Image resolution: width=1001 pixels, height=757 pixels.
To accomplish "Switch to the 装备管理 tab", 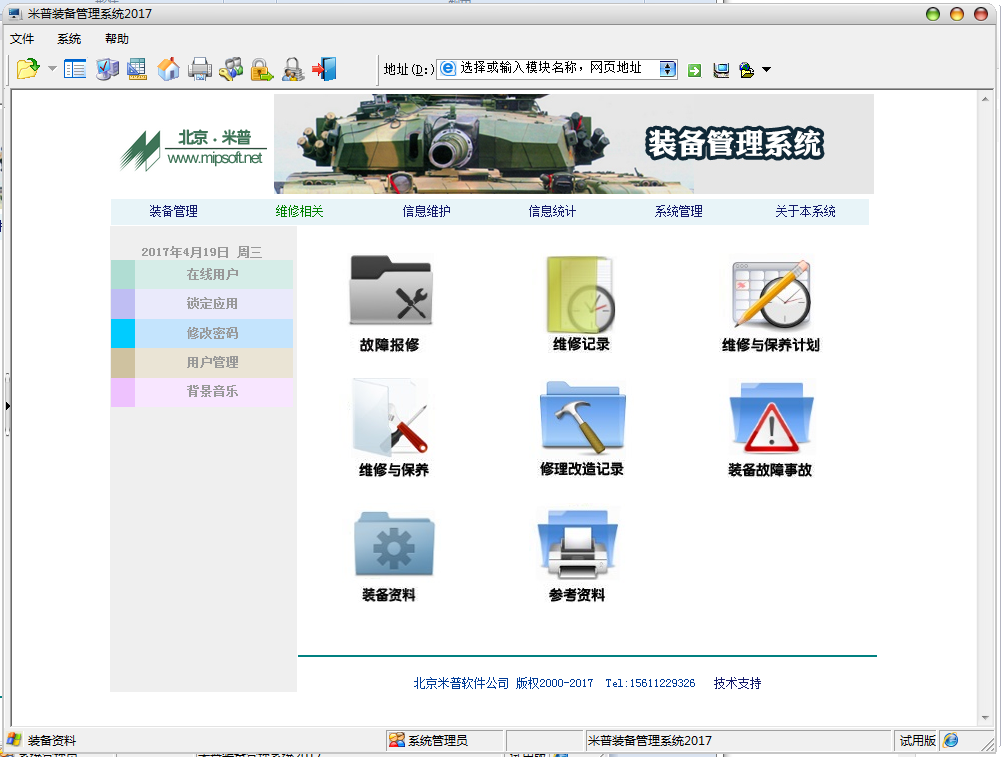I will (174, 211).
